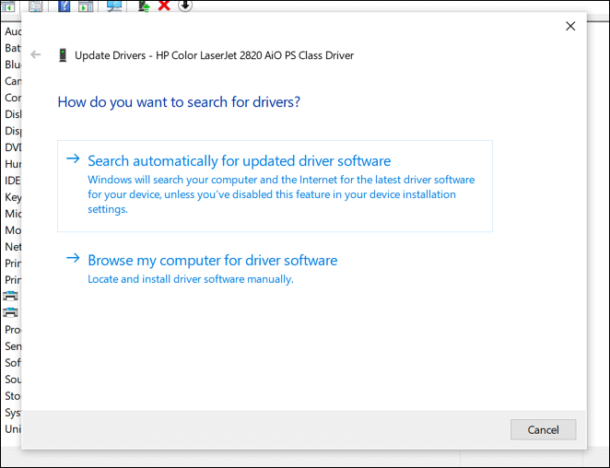The image size is (610, 468).
Task: Select Sensors ('Sen') in Device Manager tree
Action: 13,346
